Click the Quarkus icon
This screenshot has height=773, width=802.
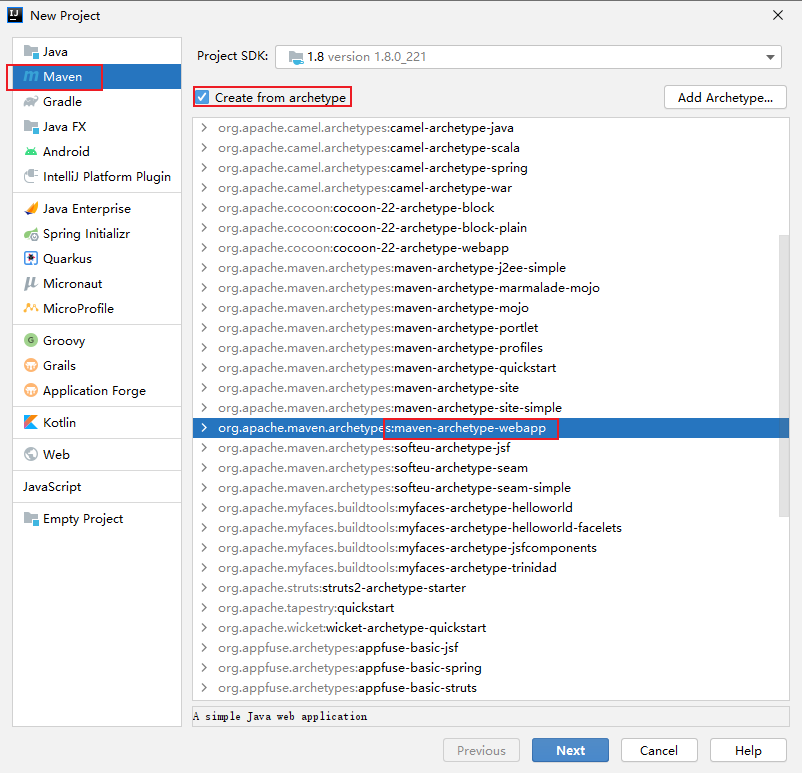[31, 258]
